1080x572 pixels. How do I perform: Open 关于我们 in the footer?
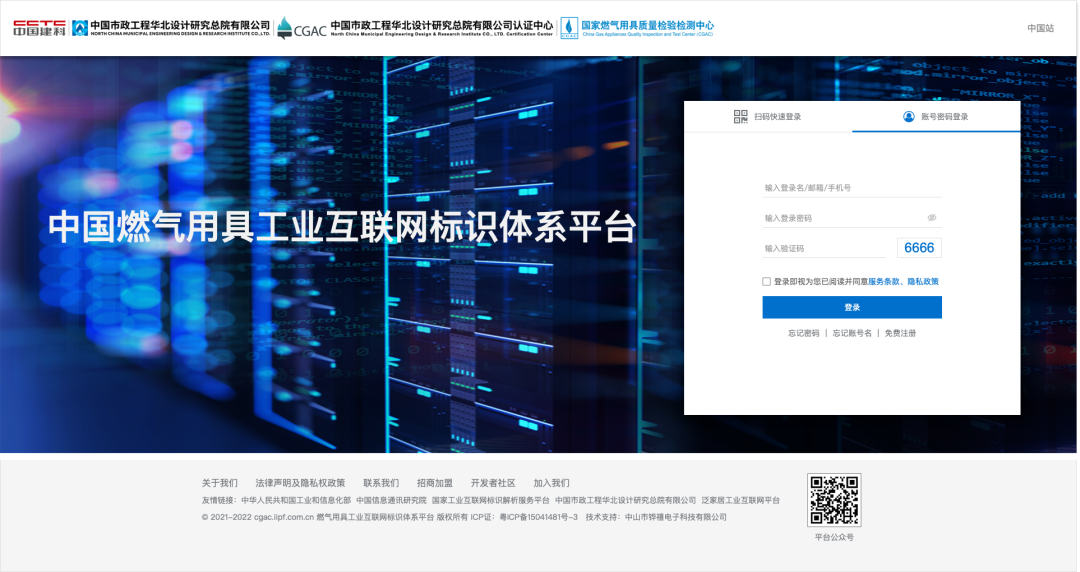(x=219, y=483)
